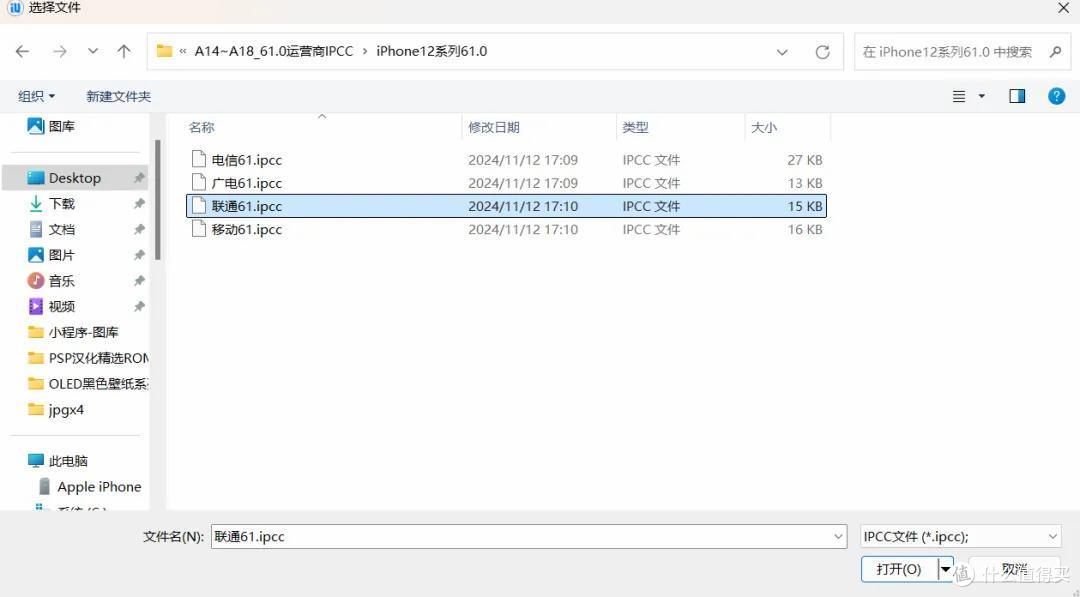The image size is (1080, 597).
Task: Open the 下载 folder in sidebar
Action: [x=62, y=203]
